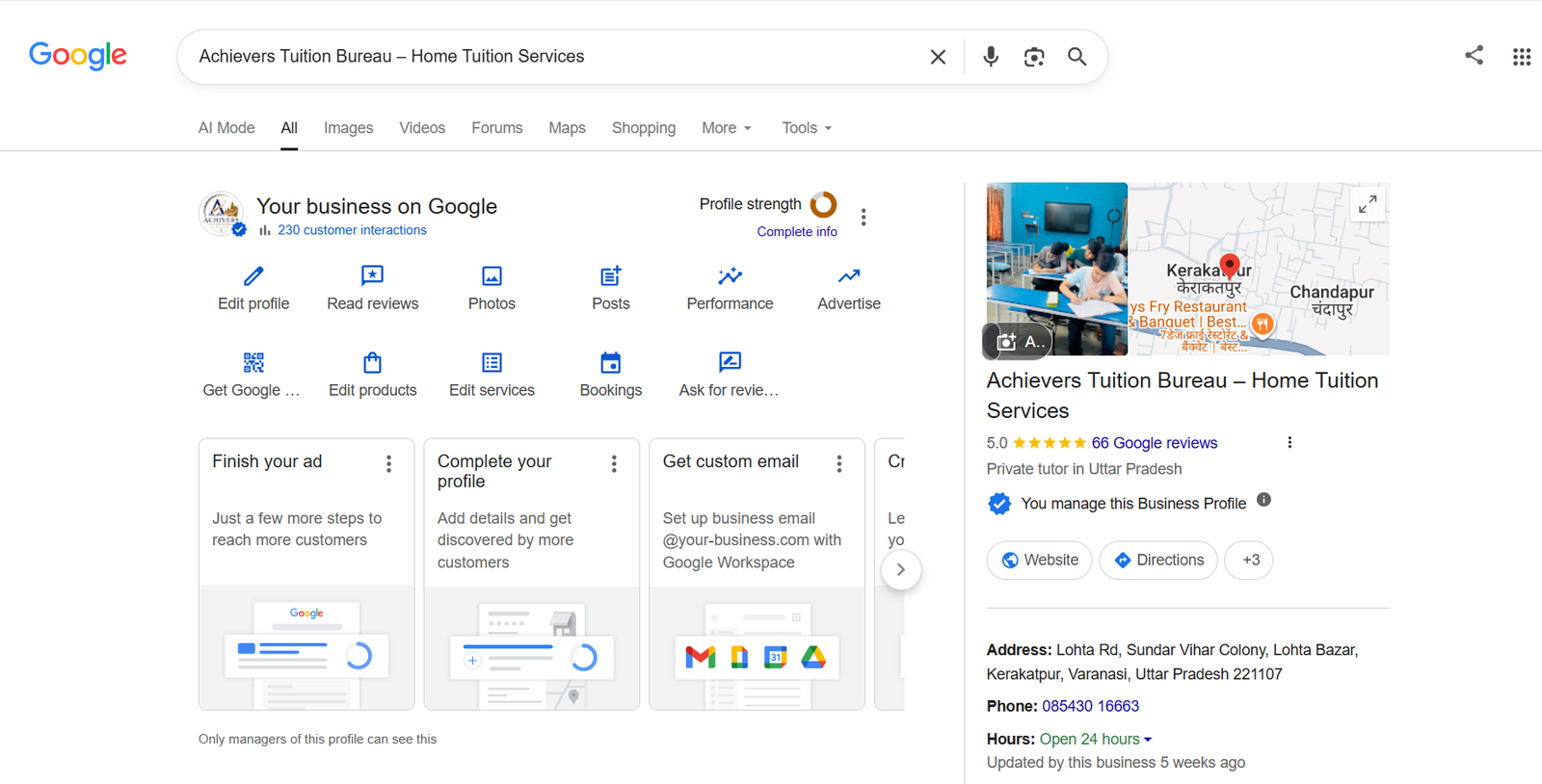The width and height of the screenshot is (1542, 784).
Task: Open Edit products
Action: [x=372, y=376]
